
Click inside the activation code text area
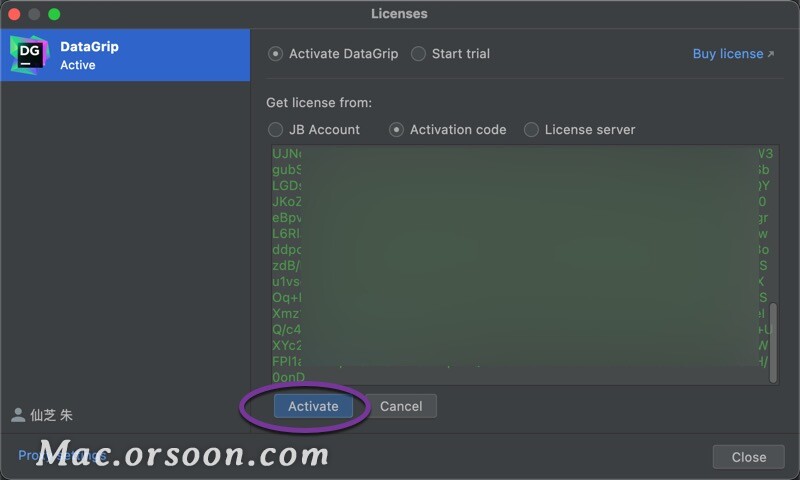519,264
